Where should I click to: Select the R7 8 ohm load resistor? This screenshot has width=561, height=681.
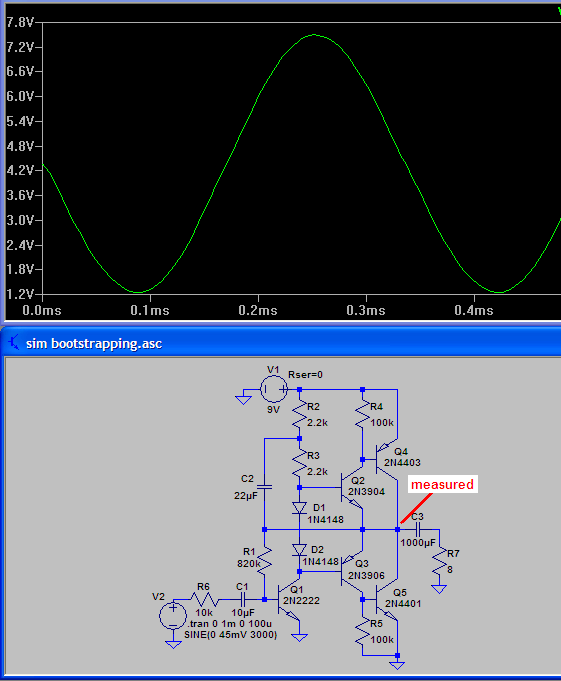(x=439, y=564)
